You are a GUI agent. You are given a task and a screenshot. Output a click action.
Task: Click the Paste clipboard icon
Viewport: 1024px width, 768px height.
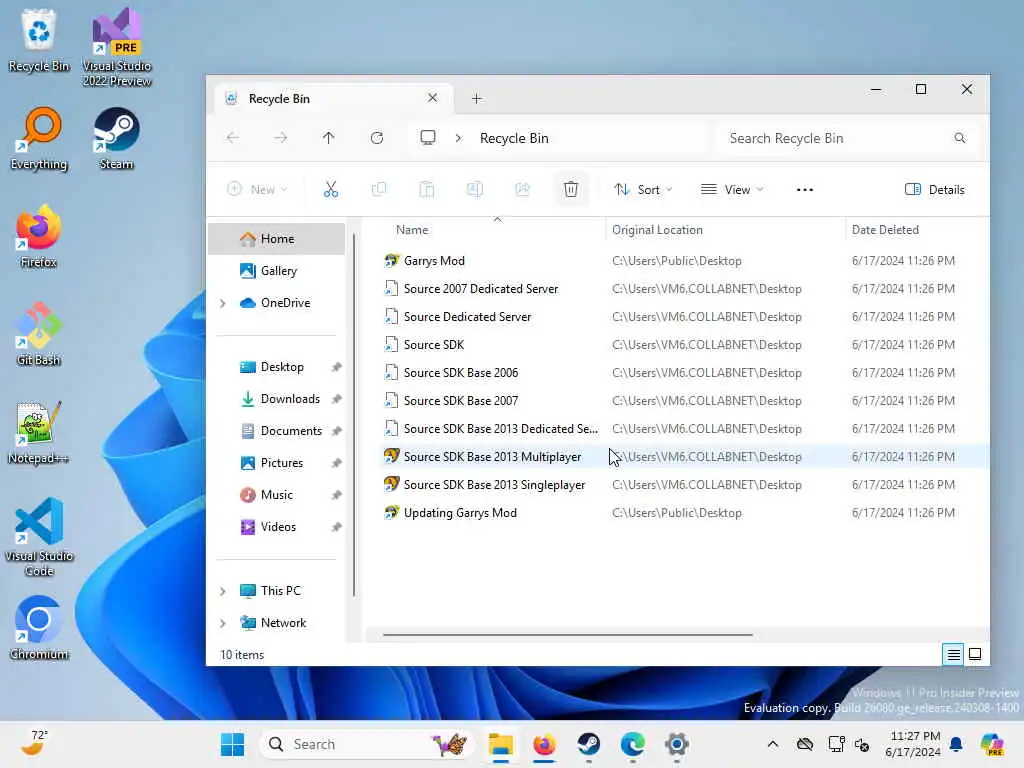426,189
